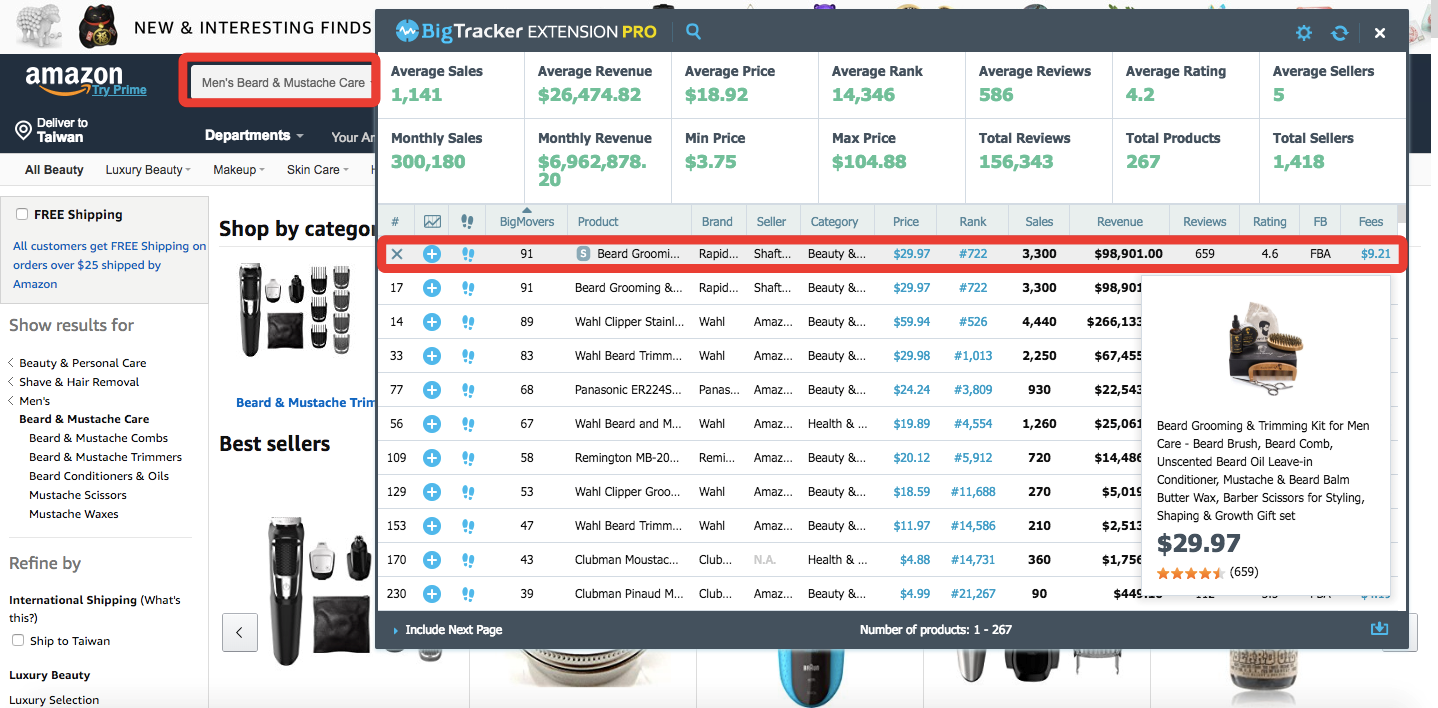Sort by the Sales column header
The width and height of the screenshot is (1438, 708).
(x=1039, y=222)
